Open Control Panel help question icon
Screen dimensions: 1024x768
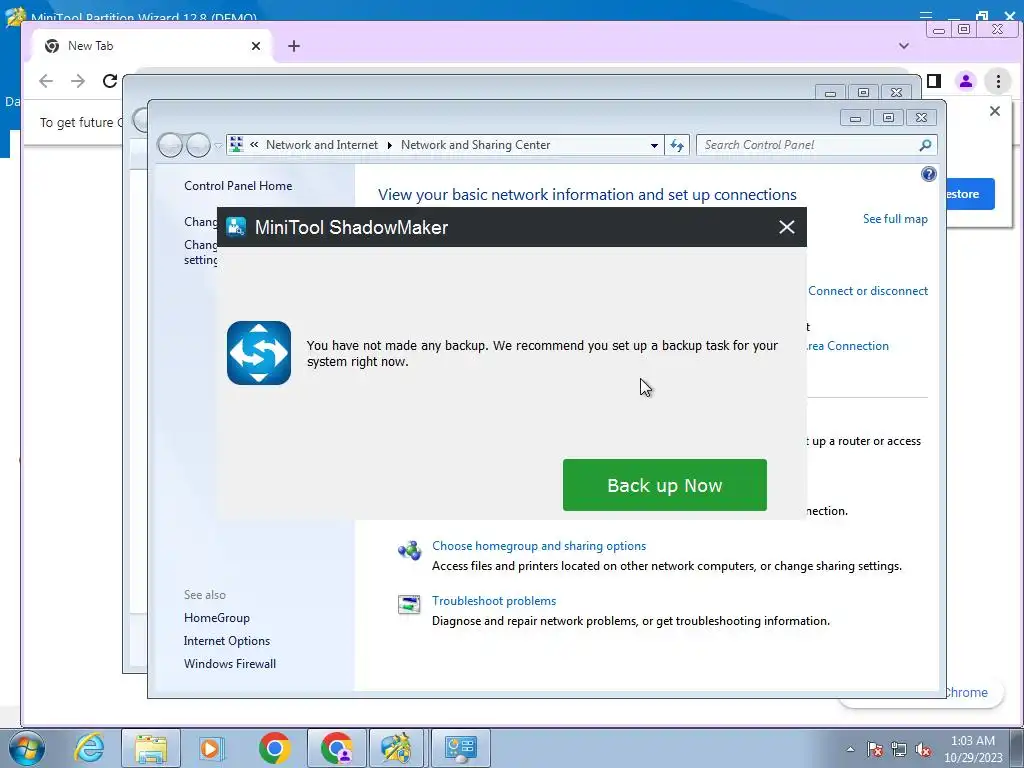pyautogui.click(x=928, y=174)
